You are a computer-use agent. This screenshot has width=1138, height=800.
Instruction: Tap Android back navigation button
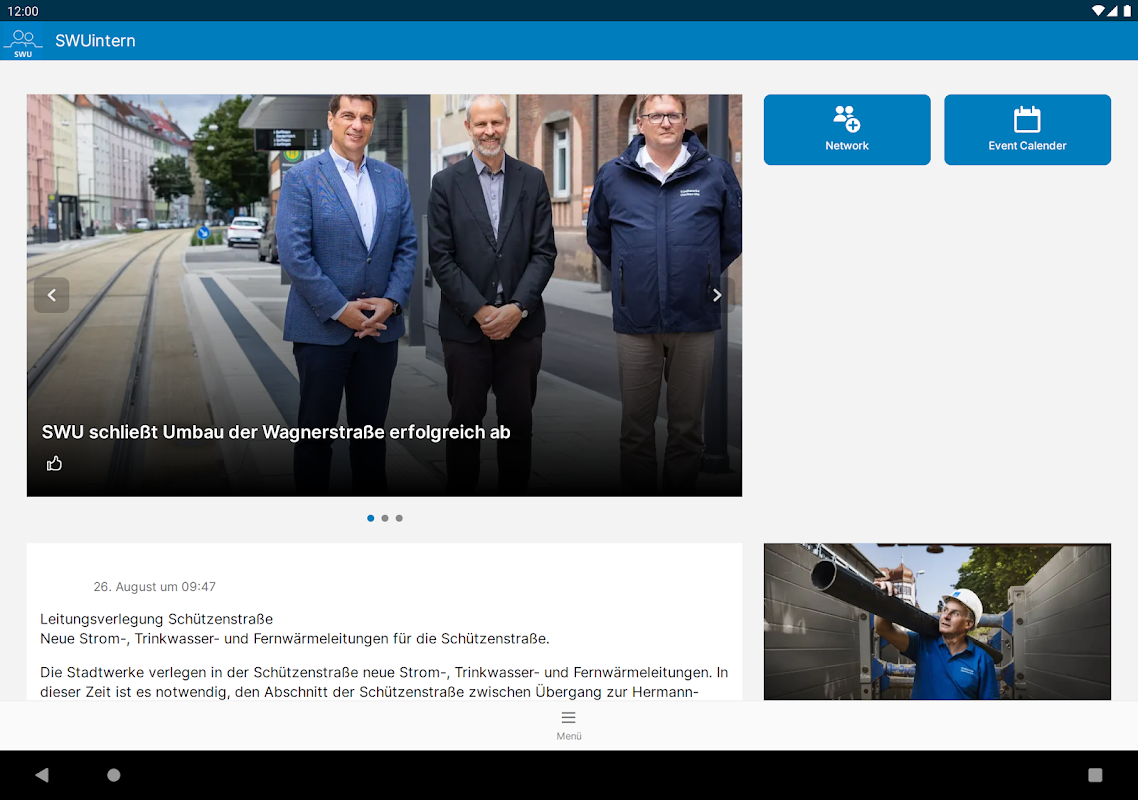[x=42, y=775]
